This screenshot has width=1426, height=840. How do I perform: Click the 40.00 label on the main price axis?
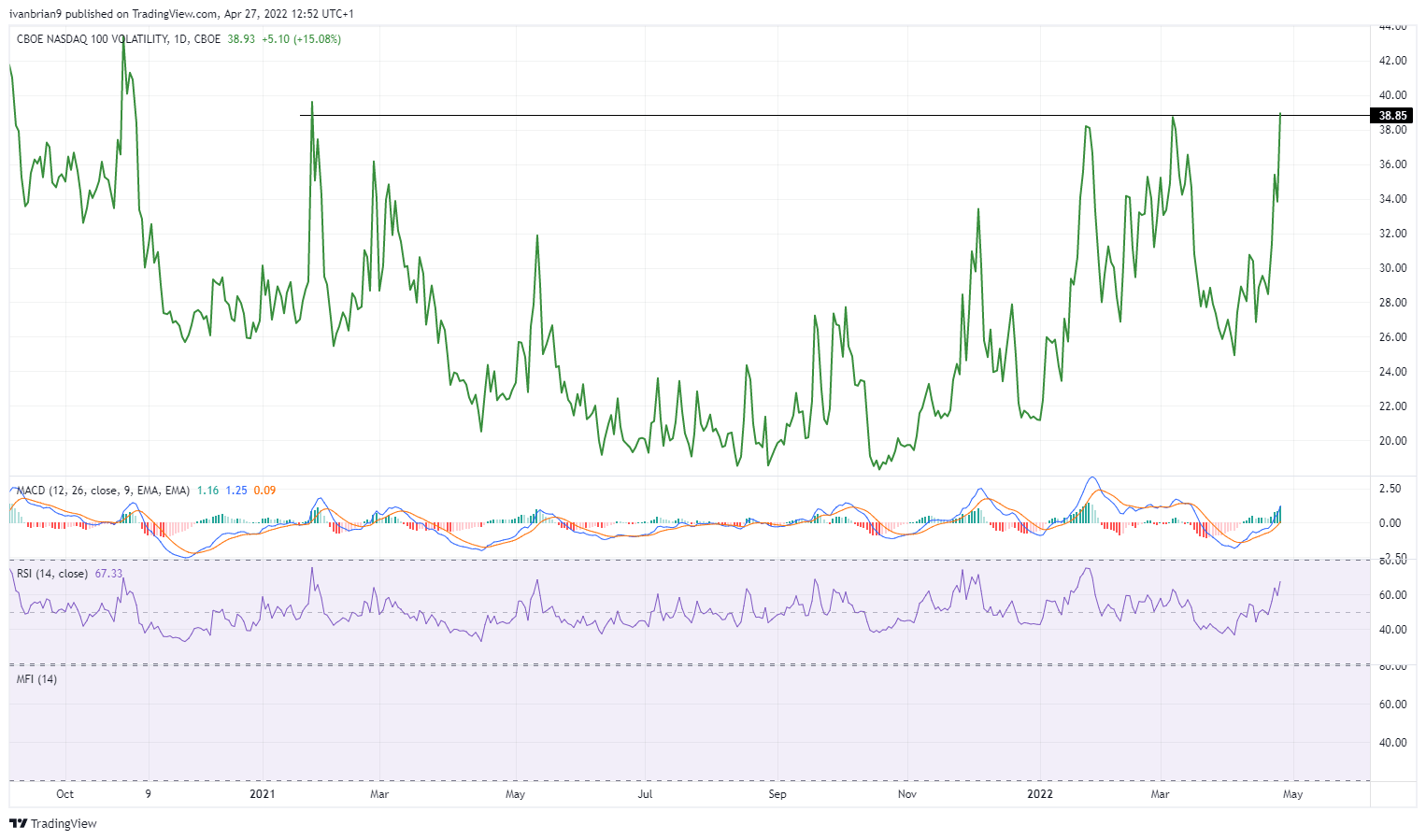pos(1392,95)
